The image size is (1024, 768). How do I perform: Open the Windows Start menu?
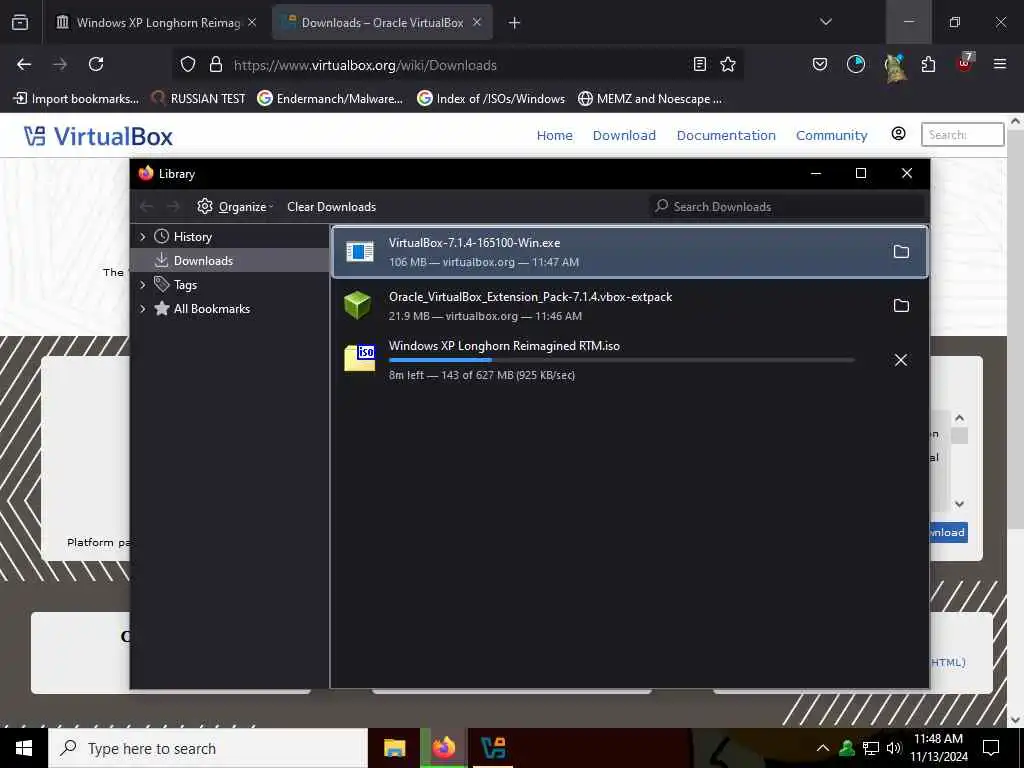tap(24, 748)
